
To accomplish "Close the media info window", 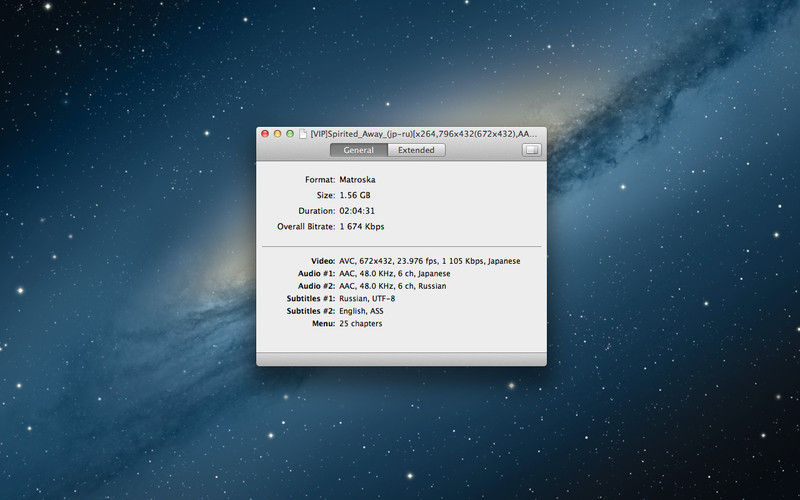I will 265,133.
